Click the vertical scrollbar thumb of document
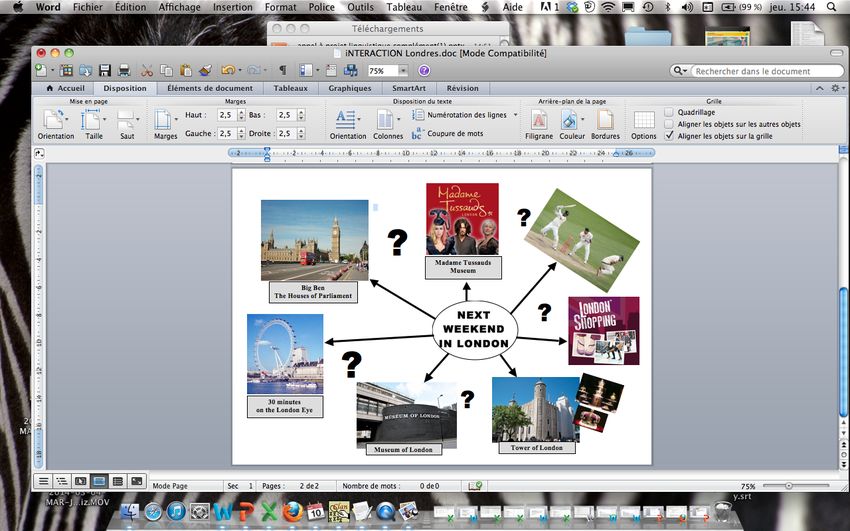The height and width of the screenshot is (531, 850). (844, 351)
